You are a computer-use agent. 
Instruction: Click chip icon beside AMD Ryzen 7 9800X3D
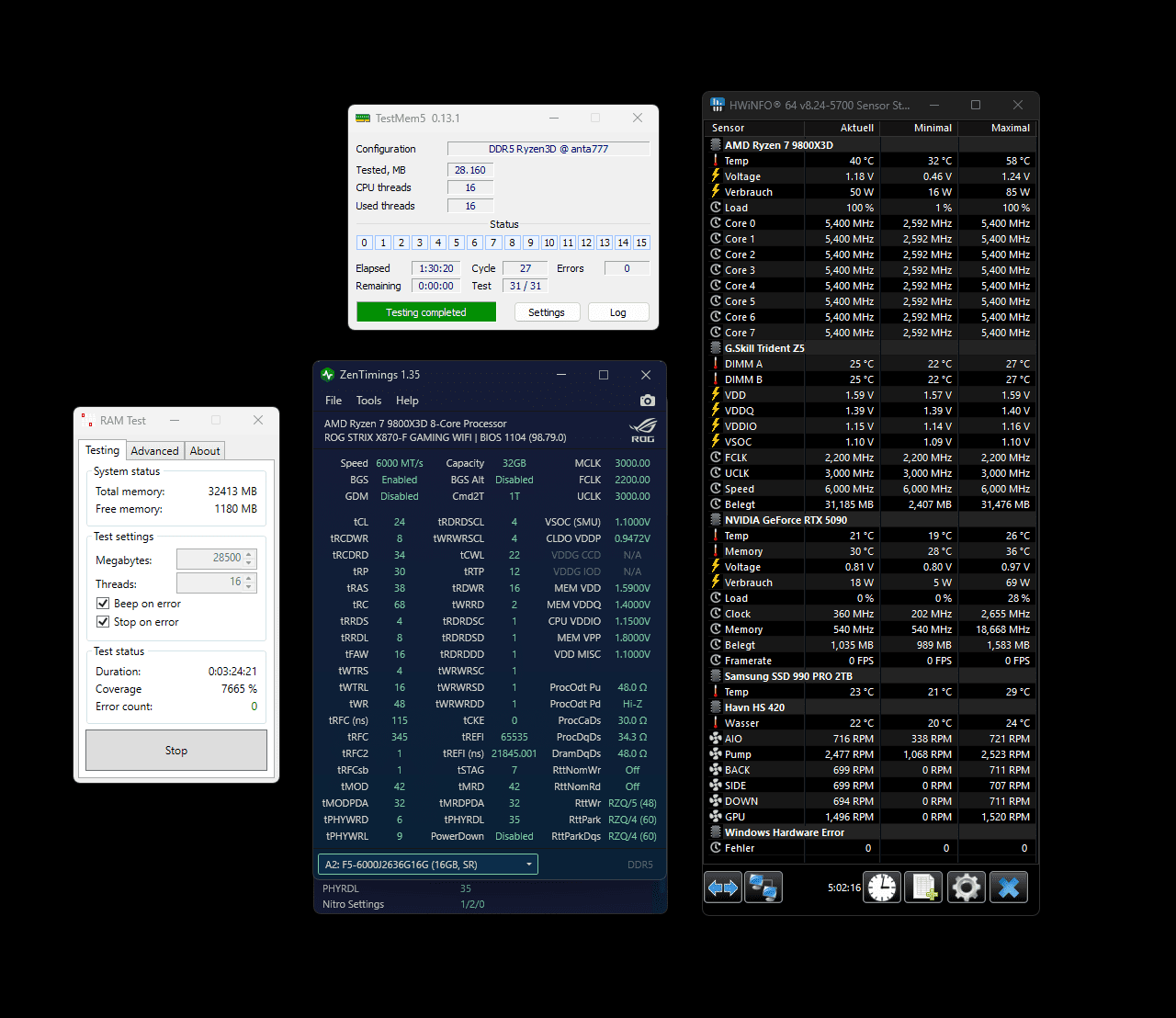pos(716,144)
